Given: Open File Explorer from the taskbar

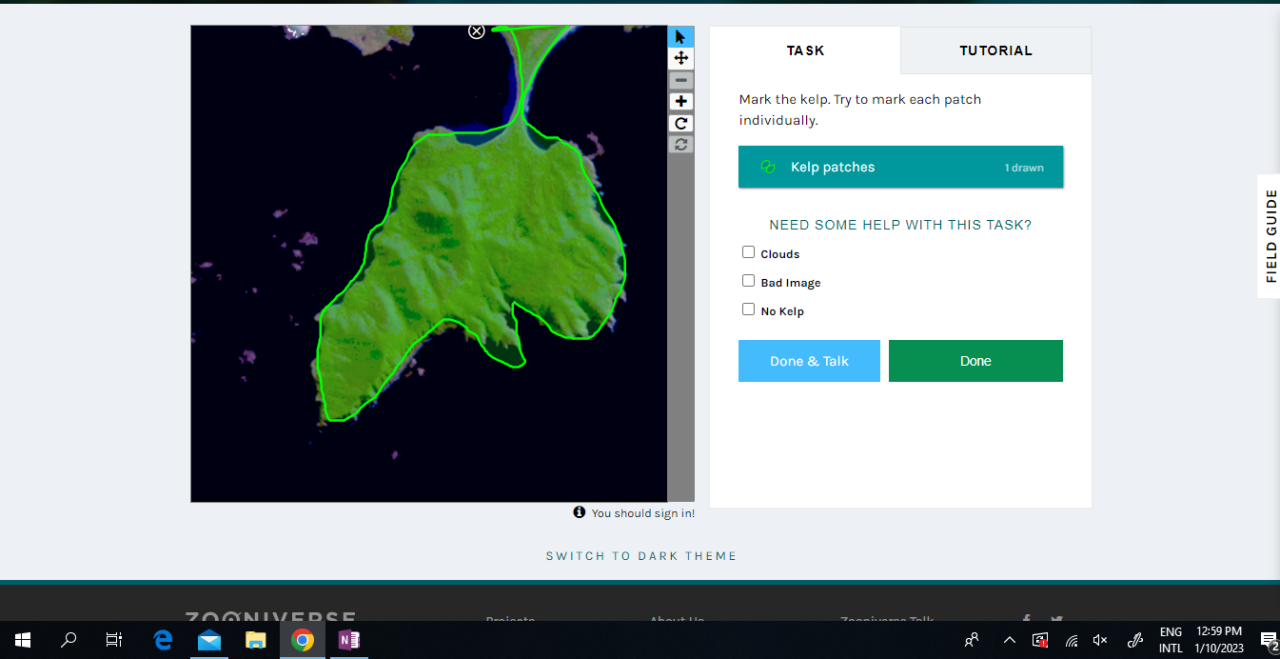Looking at the screenshot, I should [x=256, y=640].
